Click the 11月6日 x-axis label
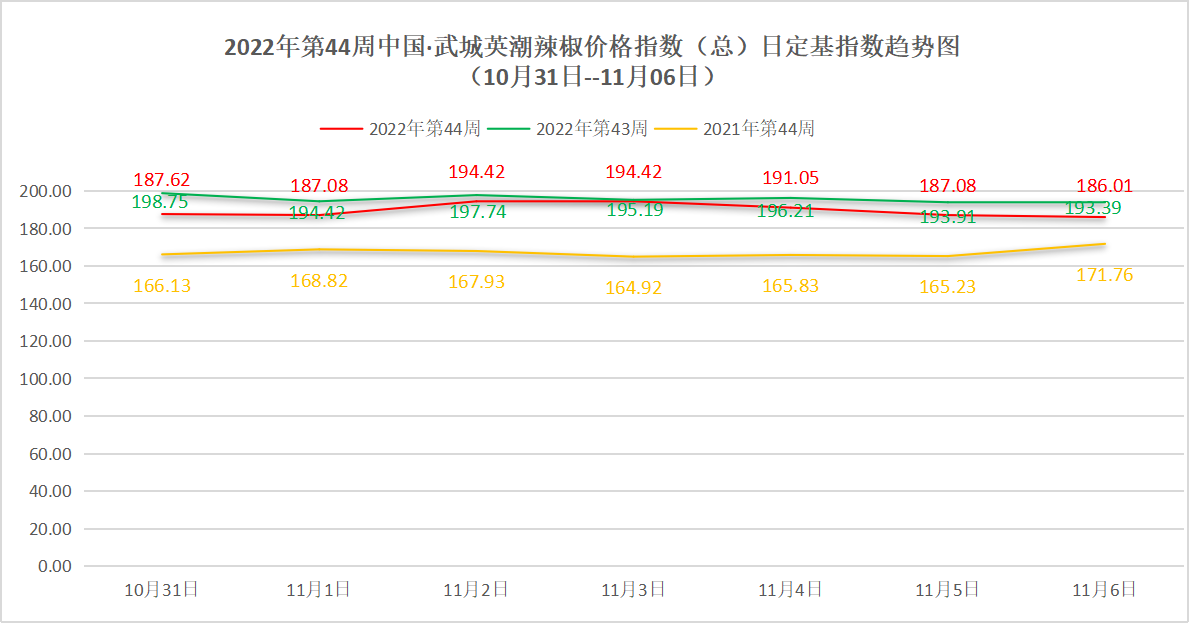 [1104, 590]
